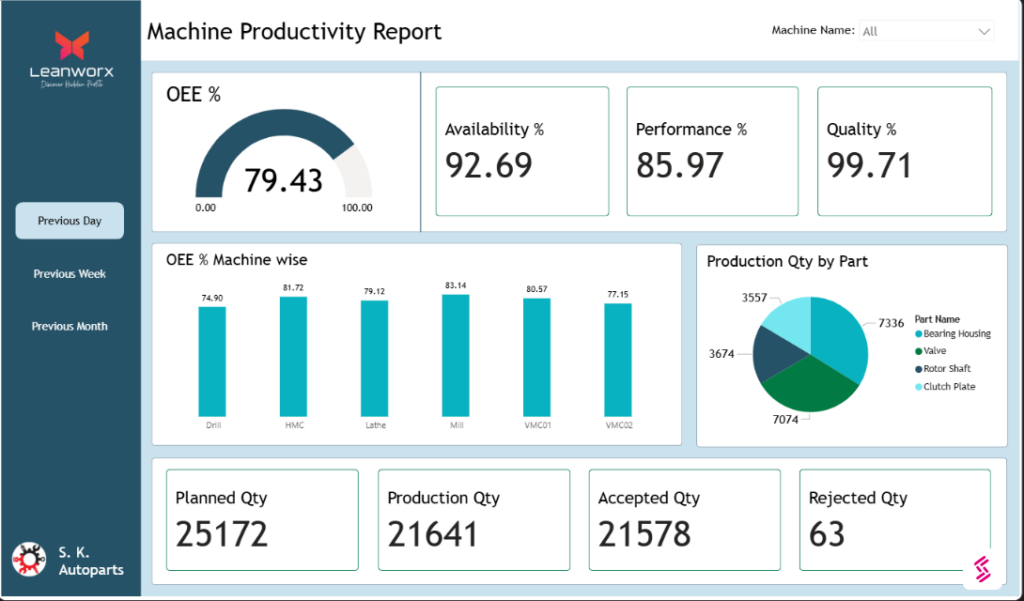Click the Planned Qty card
This screenshot has height=601, width=1024.
262,520
